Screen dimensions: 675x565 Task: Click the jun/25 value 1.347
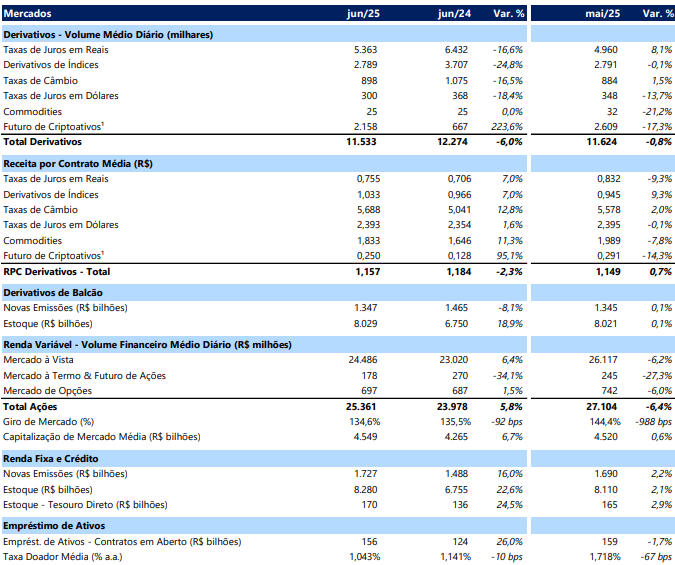(x=365, y=308)
